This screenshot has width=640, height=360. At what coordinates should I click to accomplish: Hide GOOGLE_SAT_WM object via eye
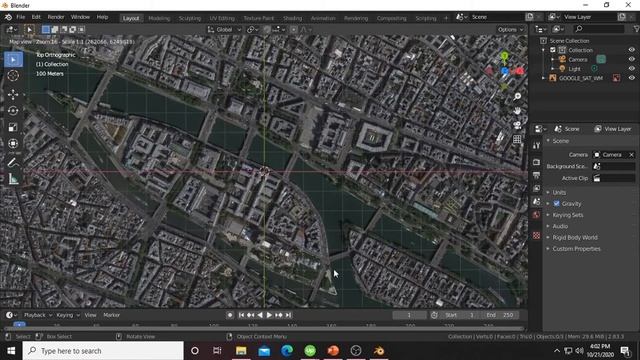[631, 78]
